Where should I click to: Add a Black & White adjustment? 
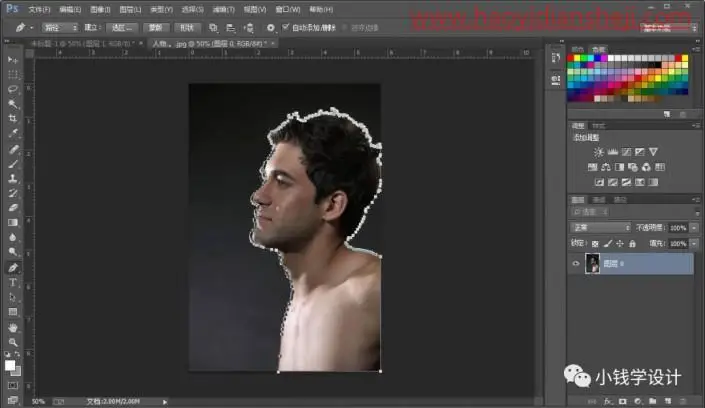click(620, 167)
